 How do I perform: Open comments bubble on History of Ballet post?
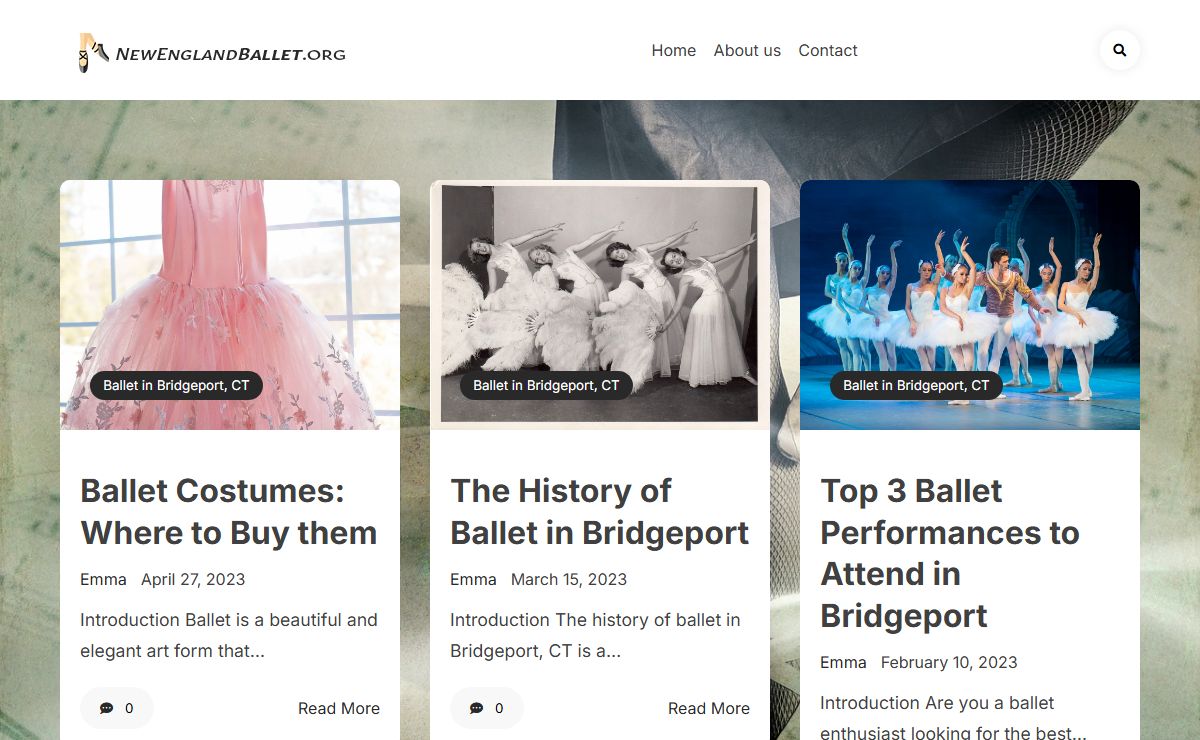(487, 708)
